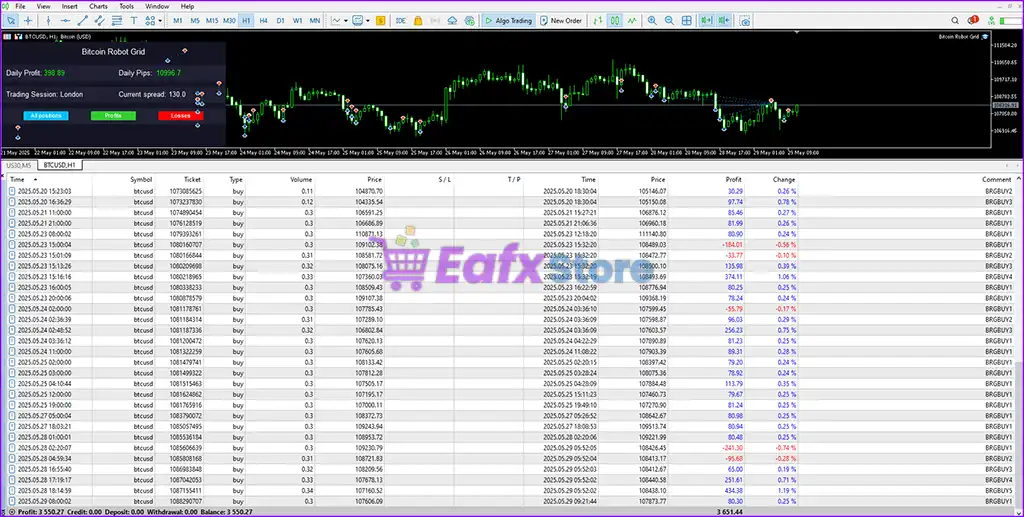This screenshot has width=1024, height=517.
Task: Select the trendline drawing tool
Action: click(x=82, y=21)
